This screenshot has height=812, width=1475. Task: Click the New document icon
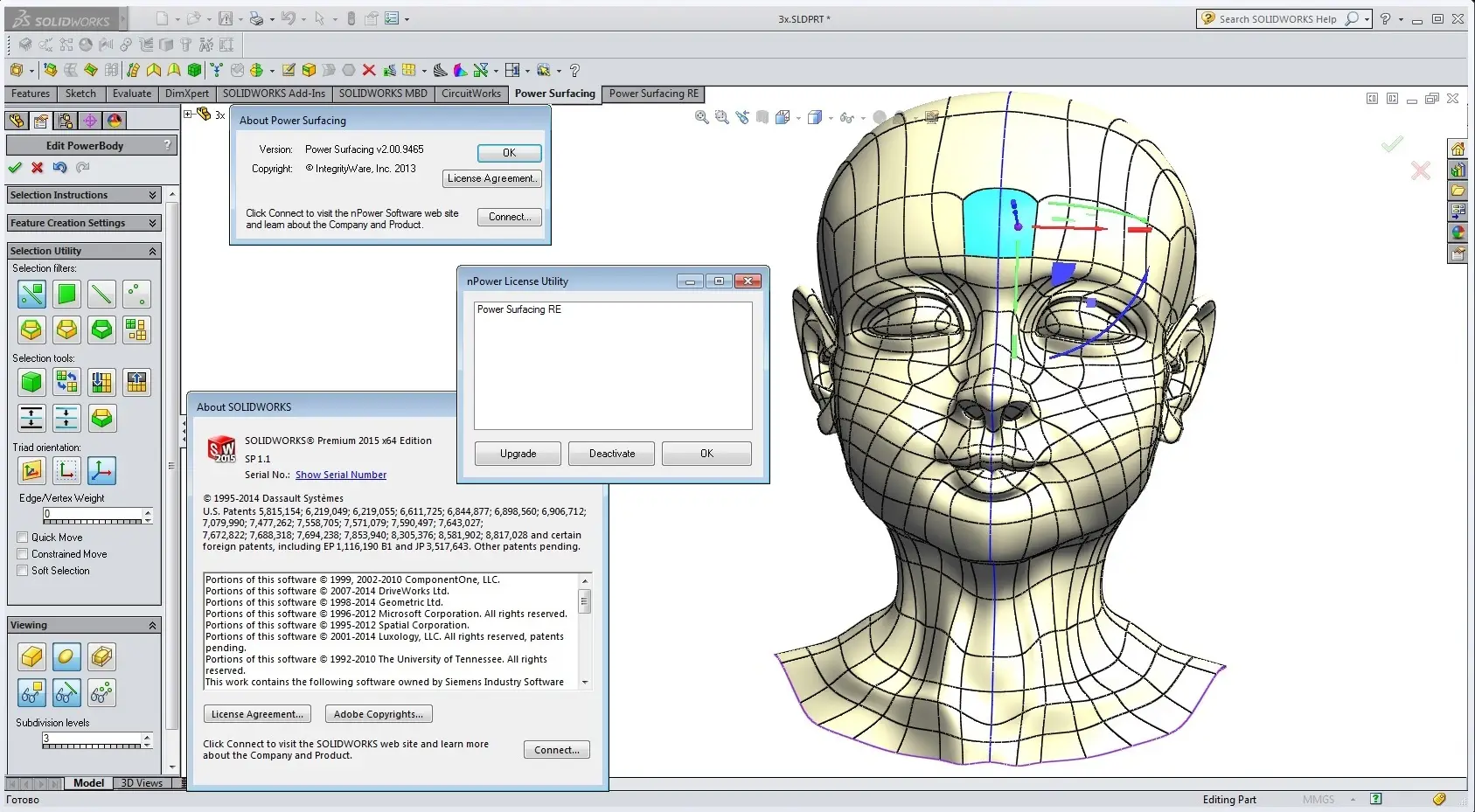162,18
